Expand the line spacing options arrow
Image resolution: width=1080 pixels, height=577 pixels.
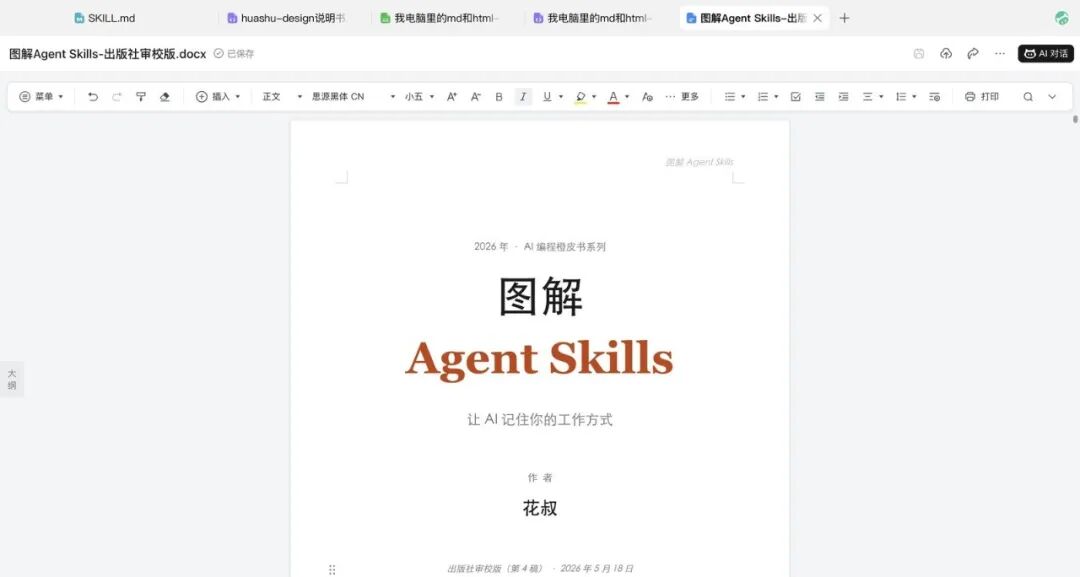[x=914, y=97]
